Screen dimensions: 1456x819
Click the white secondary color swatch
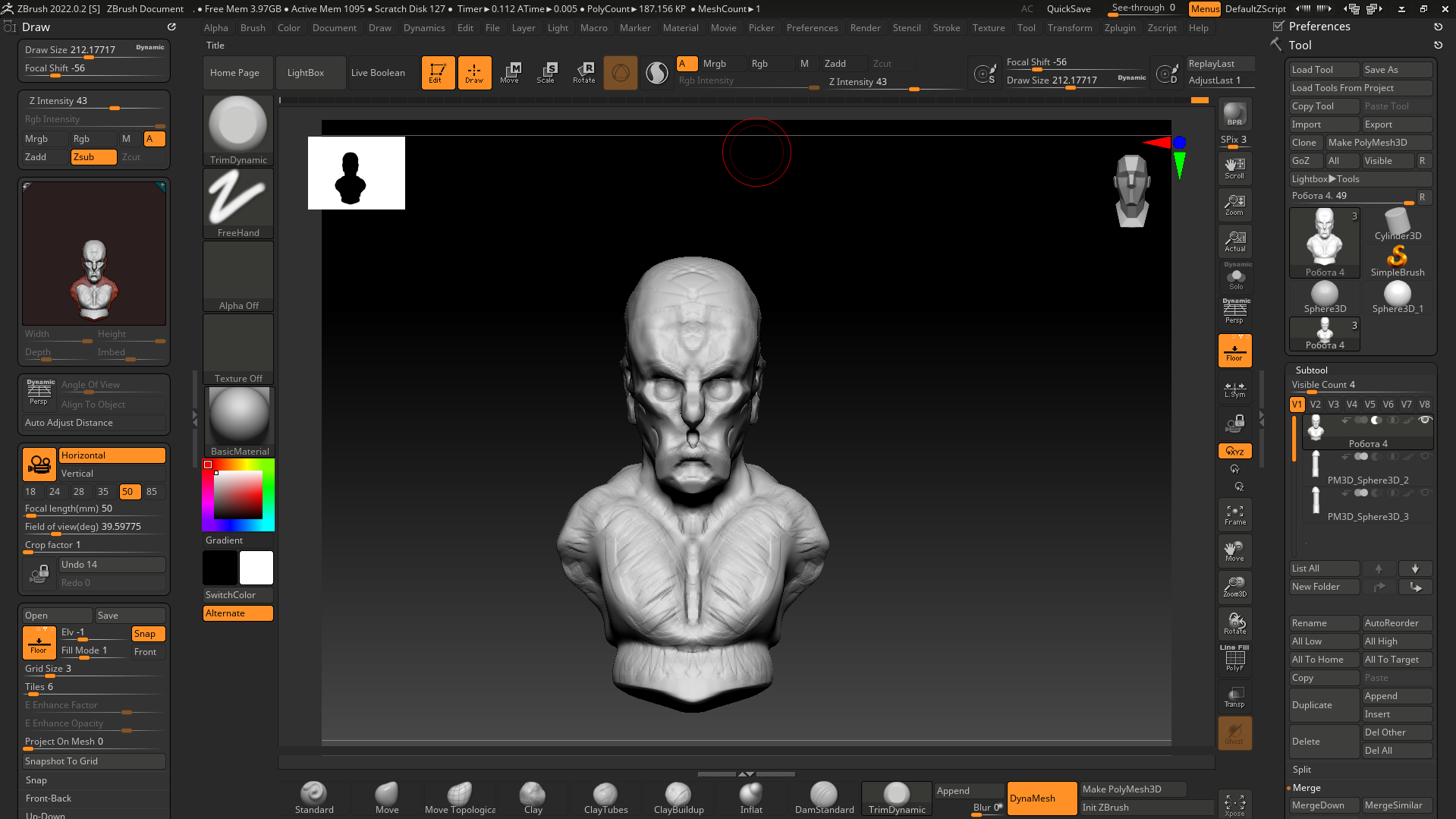(256, 568)
